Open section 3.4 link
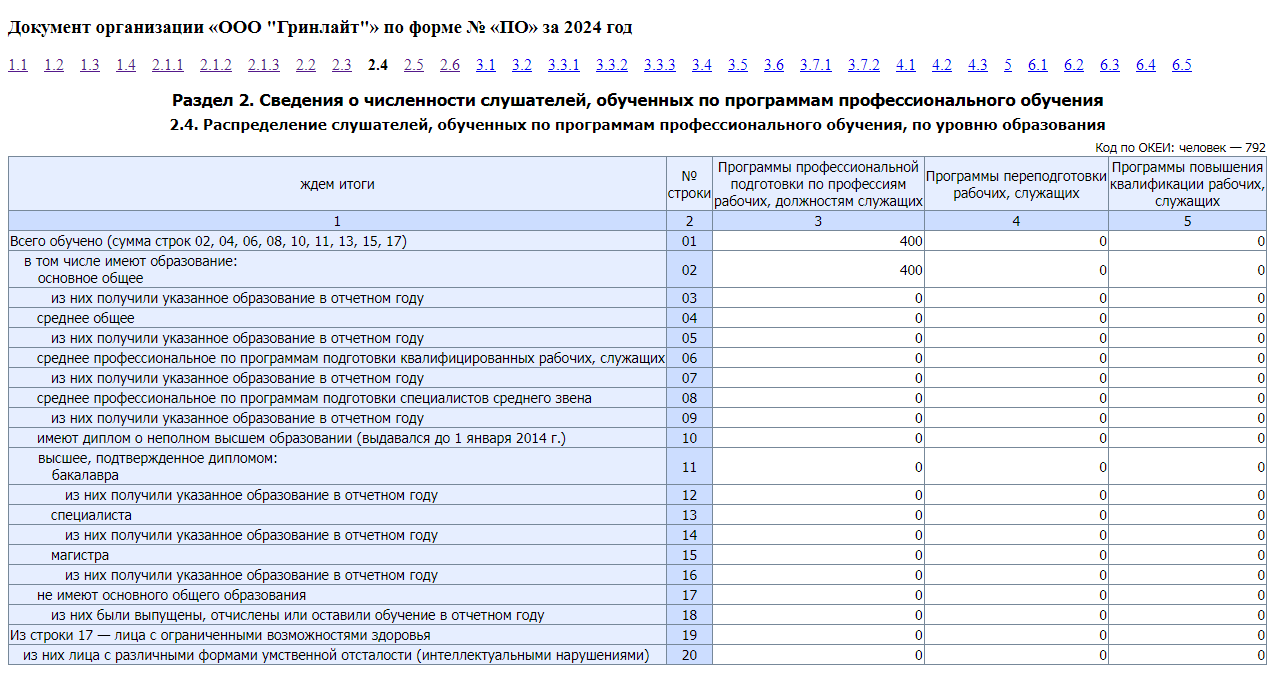 pyautogui.click(x=702, y=65)
